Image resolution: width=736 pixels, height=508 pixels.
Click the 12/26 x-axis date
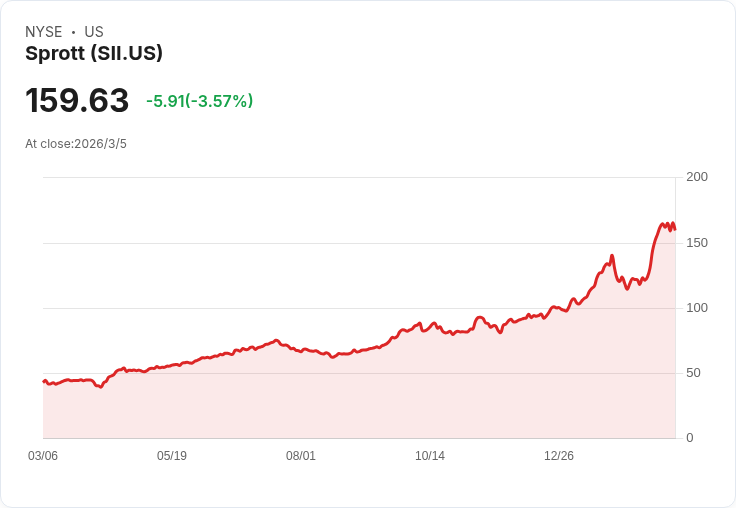coord(559,456)
